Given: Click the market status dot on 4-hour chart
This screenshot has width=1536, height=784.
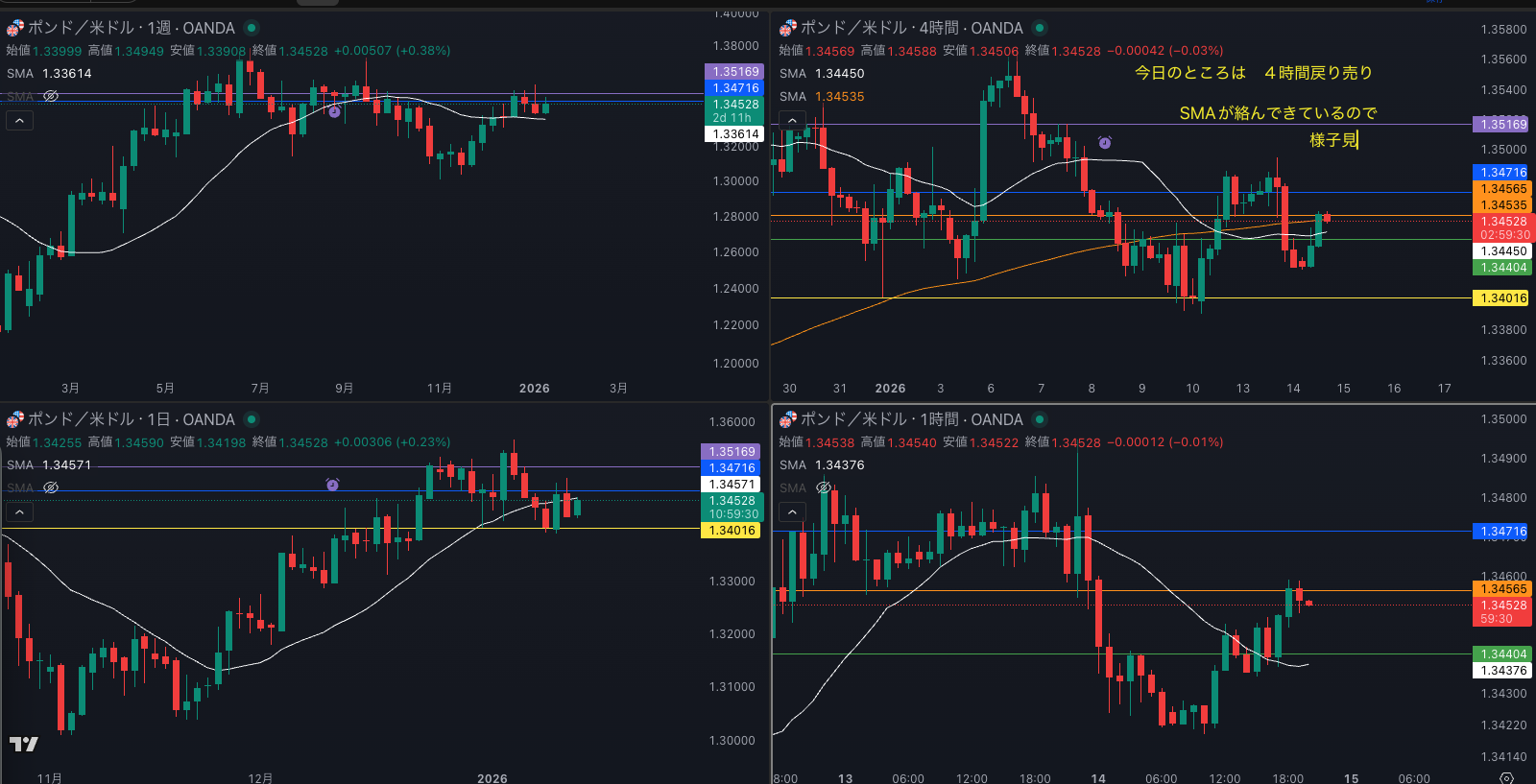Looking at the screenshot, I should click(x=1040, y=28).
